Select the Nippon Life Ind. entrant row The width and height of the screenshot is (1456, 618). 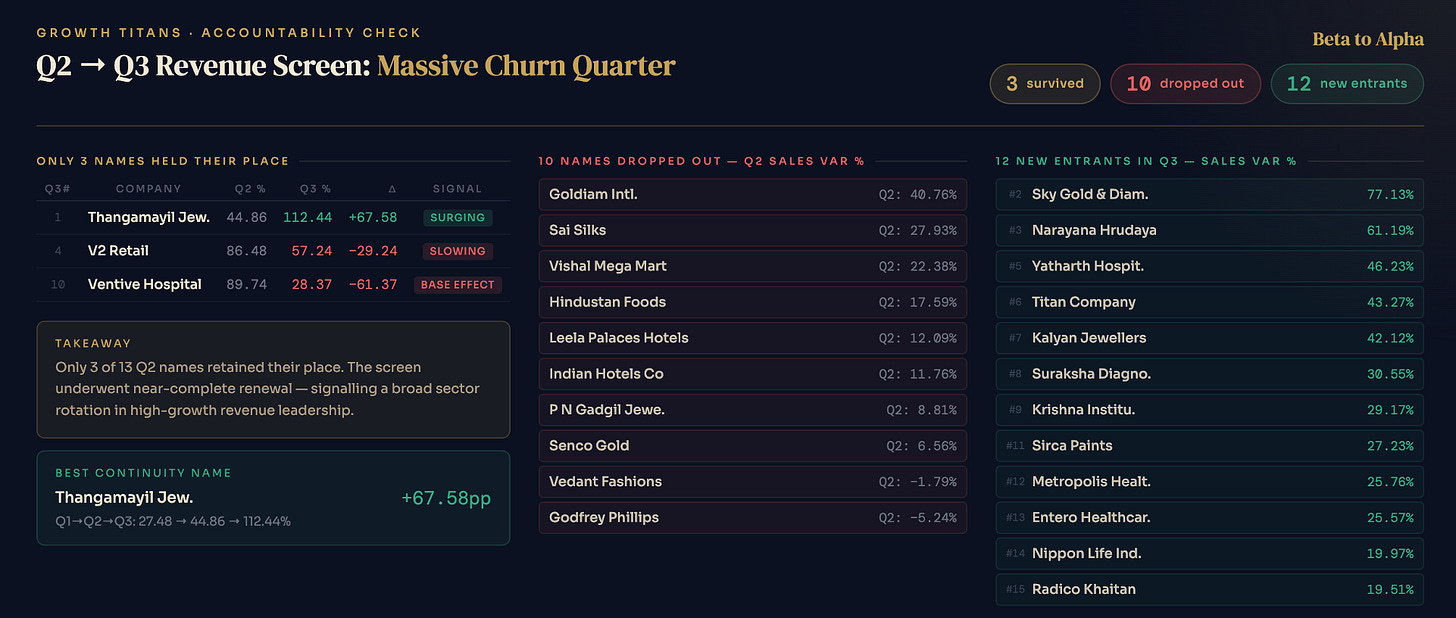(x=1210, y=554)
